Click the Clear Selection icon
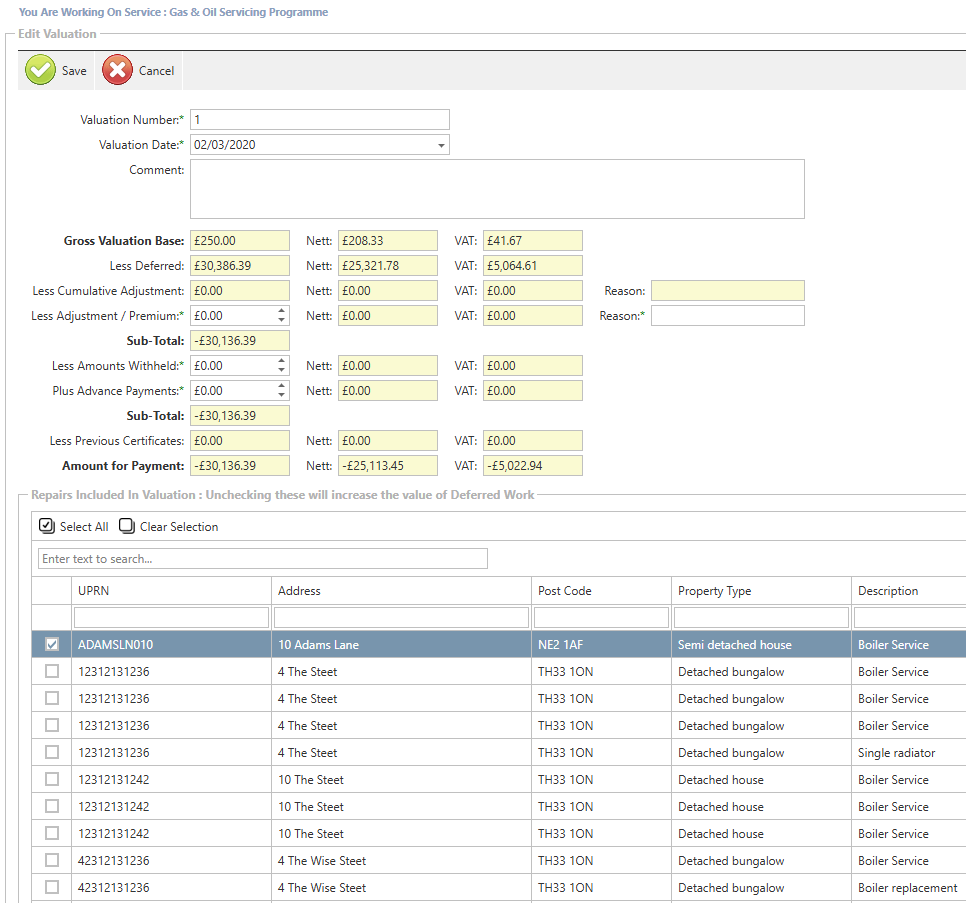Image resolution: width=966 pixels, height=903 pixels. [127, 526]
